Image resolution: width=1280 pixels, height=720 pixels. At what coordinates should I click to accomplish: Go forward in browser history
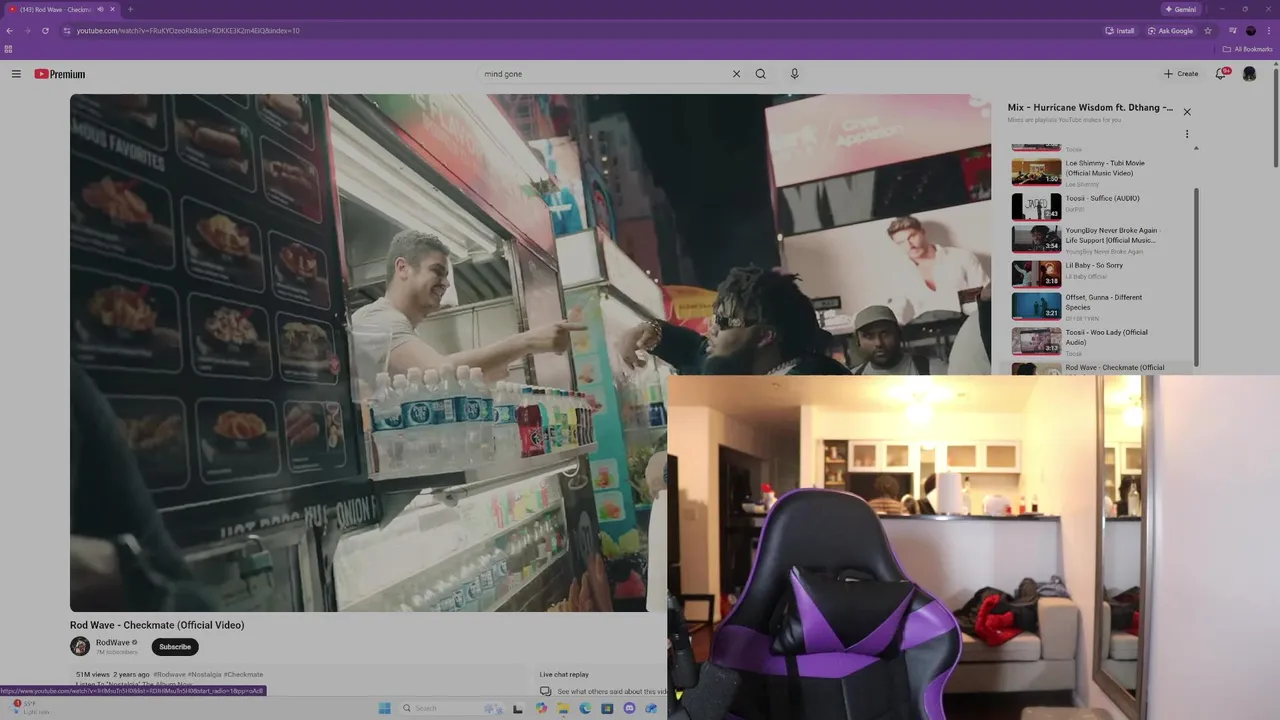point(27,31)
